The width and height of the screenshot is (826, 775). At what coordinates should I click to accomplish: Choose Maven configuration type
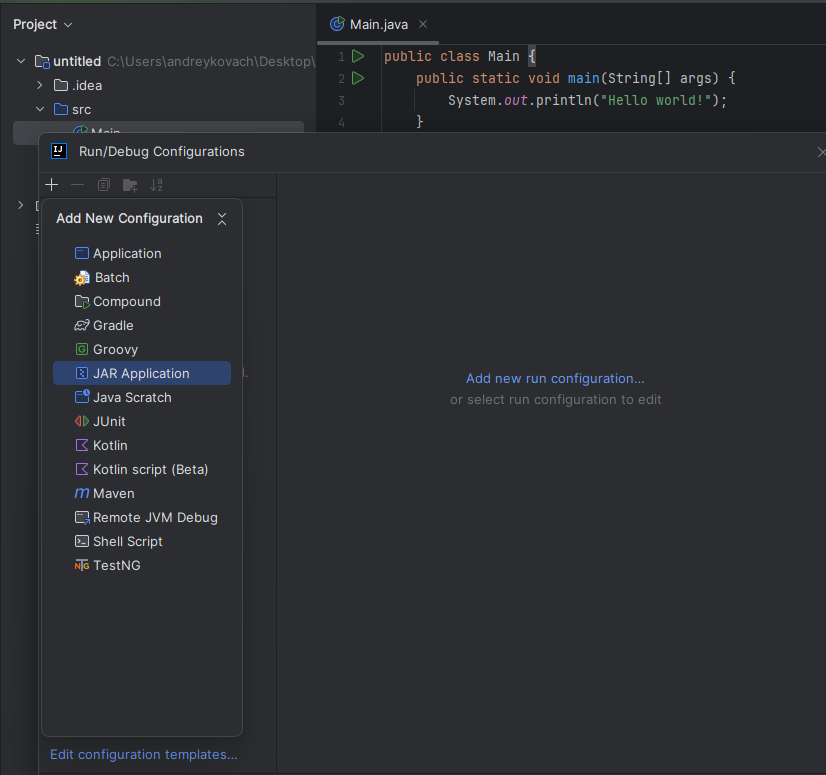142,493
